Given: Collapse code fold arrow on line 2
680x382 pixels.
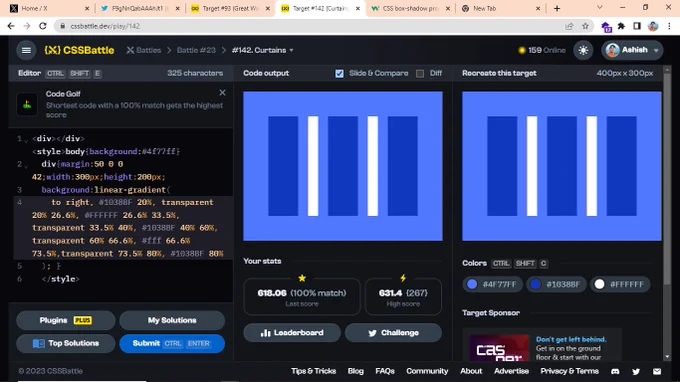Looking at the screenshot, I should [26, 166].
